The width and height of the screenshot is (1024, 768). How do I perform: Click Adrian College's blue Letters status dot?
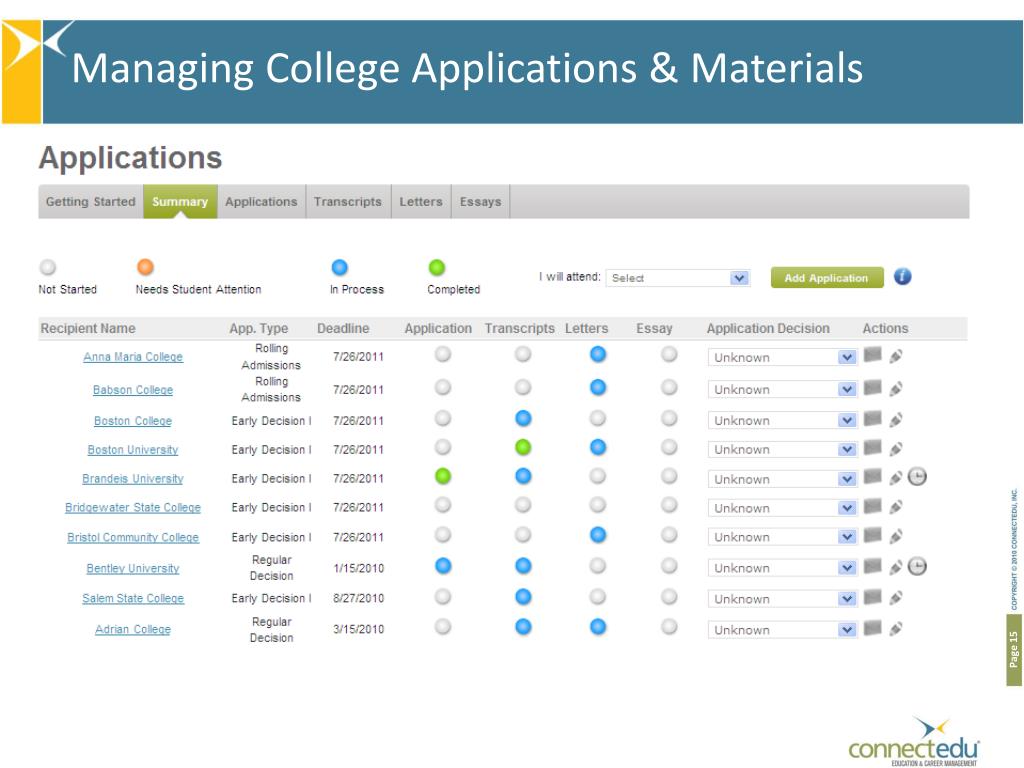coord(598,627)
